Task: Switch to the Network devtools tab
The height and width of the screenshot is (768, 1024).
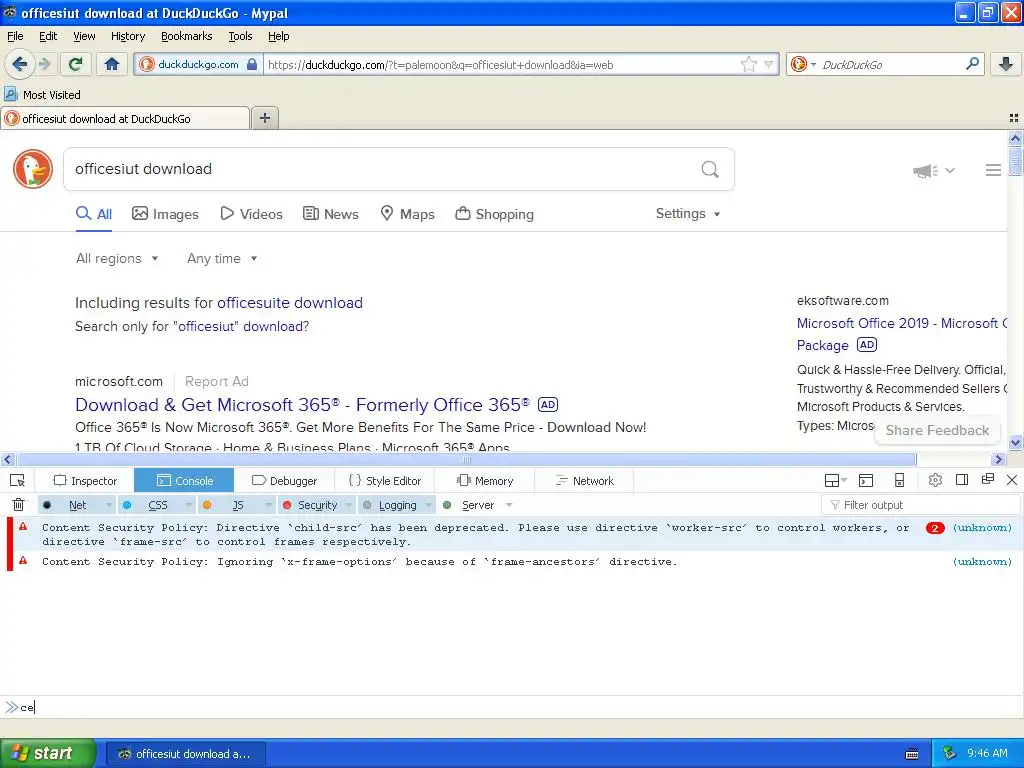Action: [584, 481]
